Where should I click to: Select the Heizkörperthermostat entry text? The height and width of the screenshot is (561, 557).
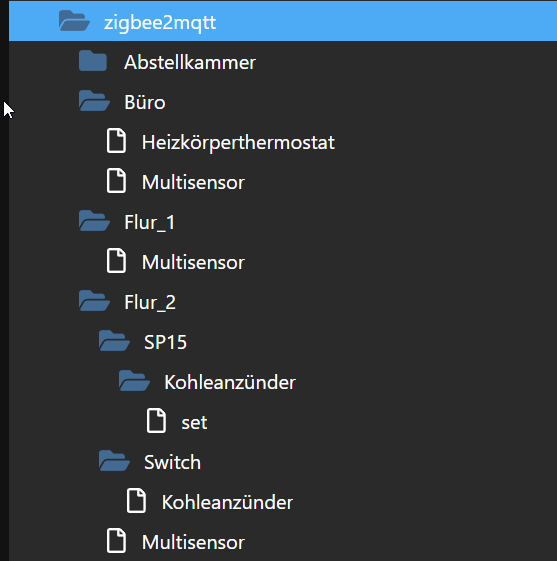238,143
